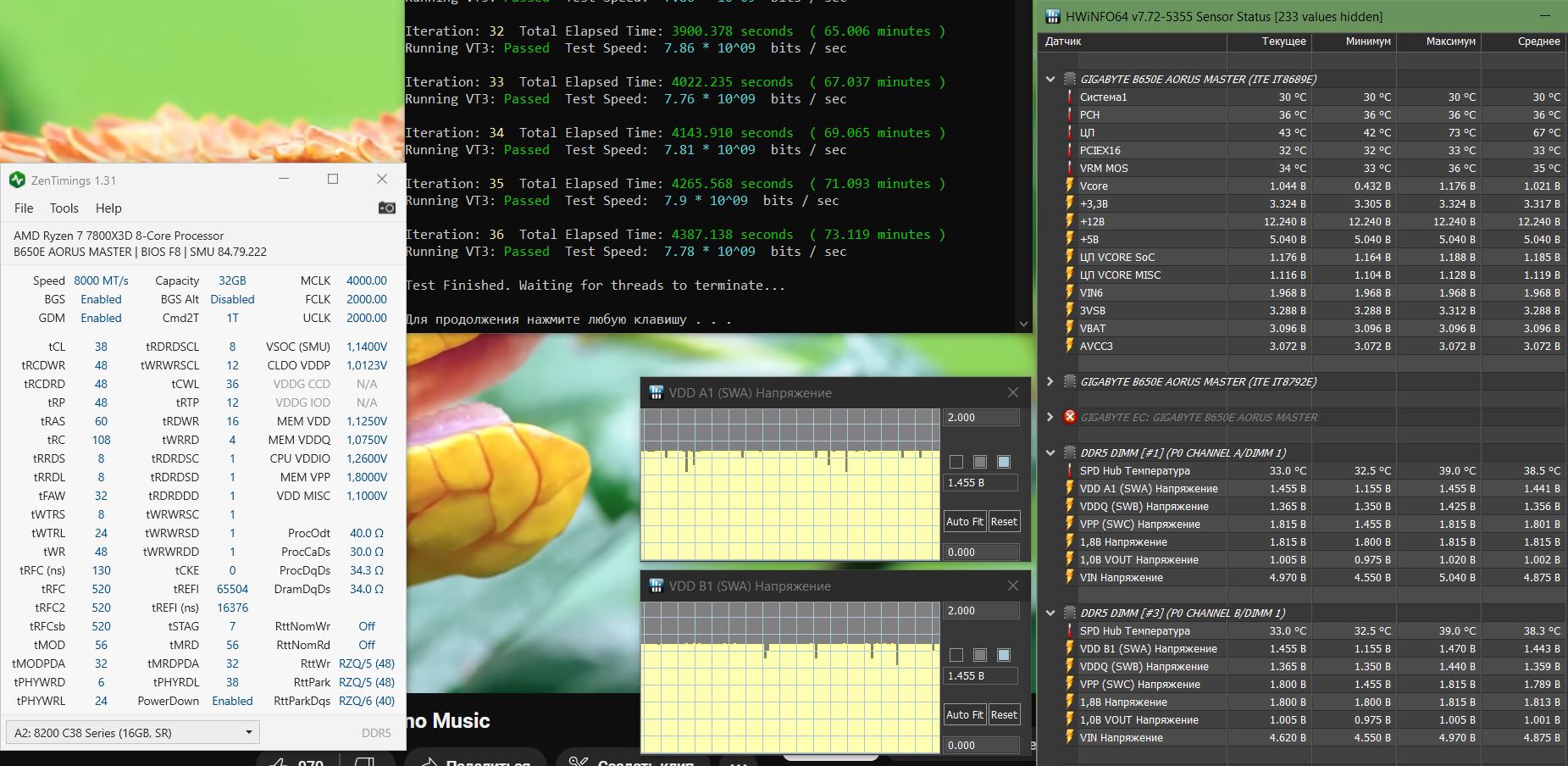Close the VDD A1 (SWA) graph window

pyautogui.click(x=1012, y=392)
